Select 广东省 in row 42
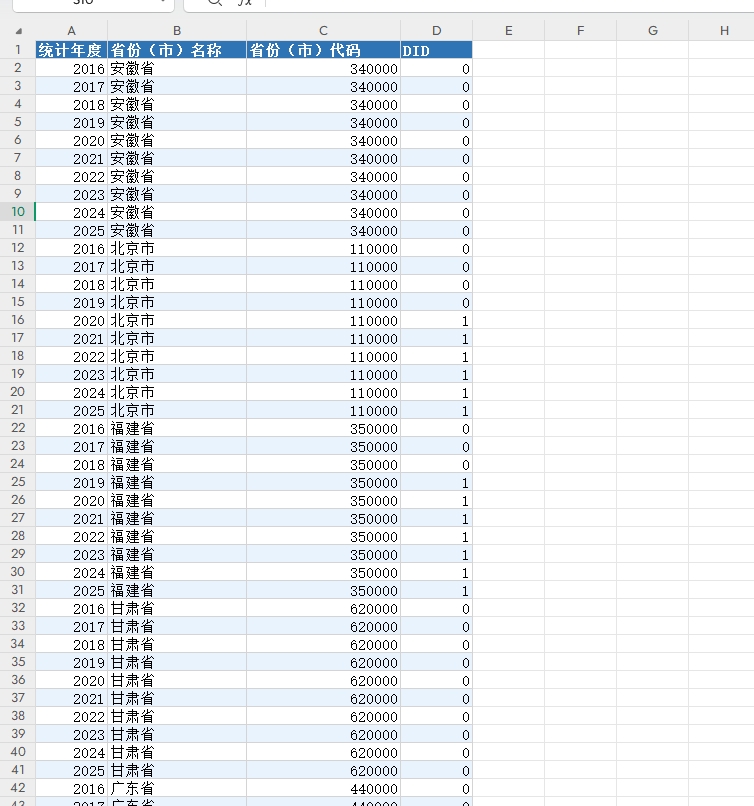The image size is (754, 806). point(177,788)
